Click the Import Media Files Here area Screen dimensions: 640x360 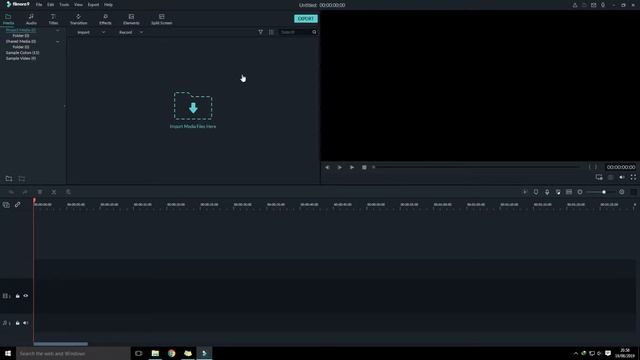(x=193, y=110)
